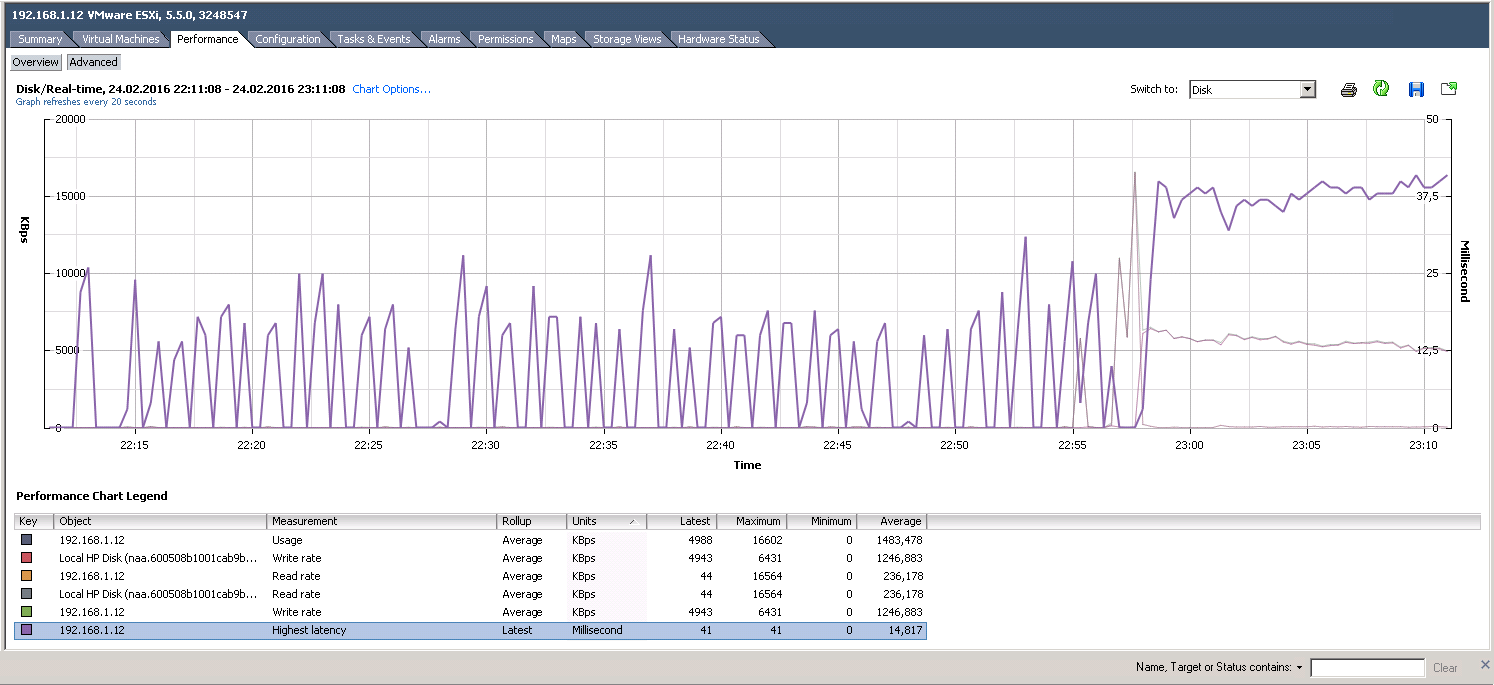The width and height of the screenshot is (1494, 685).
Task: Click the print chart printer icon
Action: click(1348, 90)
